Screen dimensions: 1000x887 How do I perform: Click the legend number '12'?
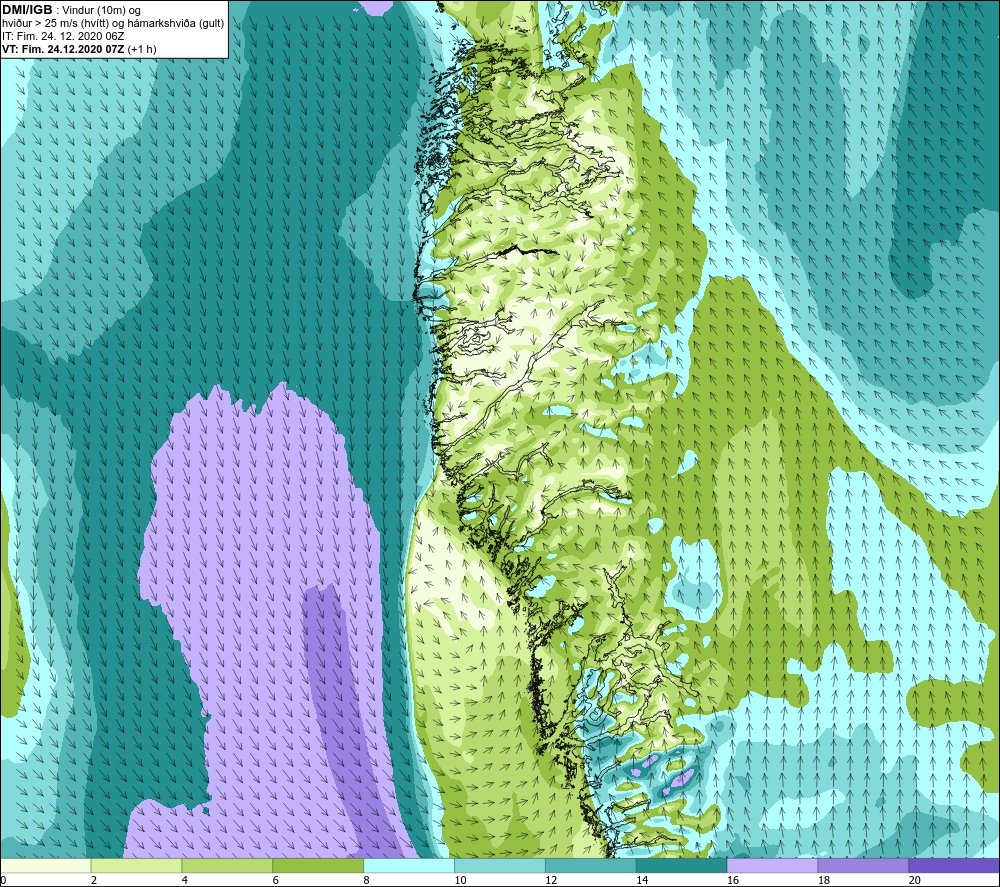pyautogui.click(x=551, y=880)
